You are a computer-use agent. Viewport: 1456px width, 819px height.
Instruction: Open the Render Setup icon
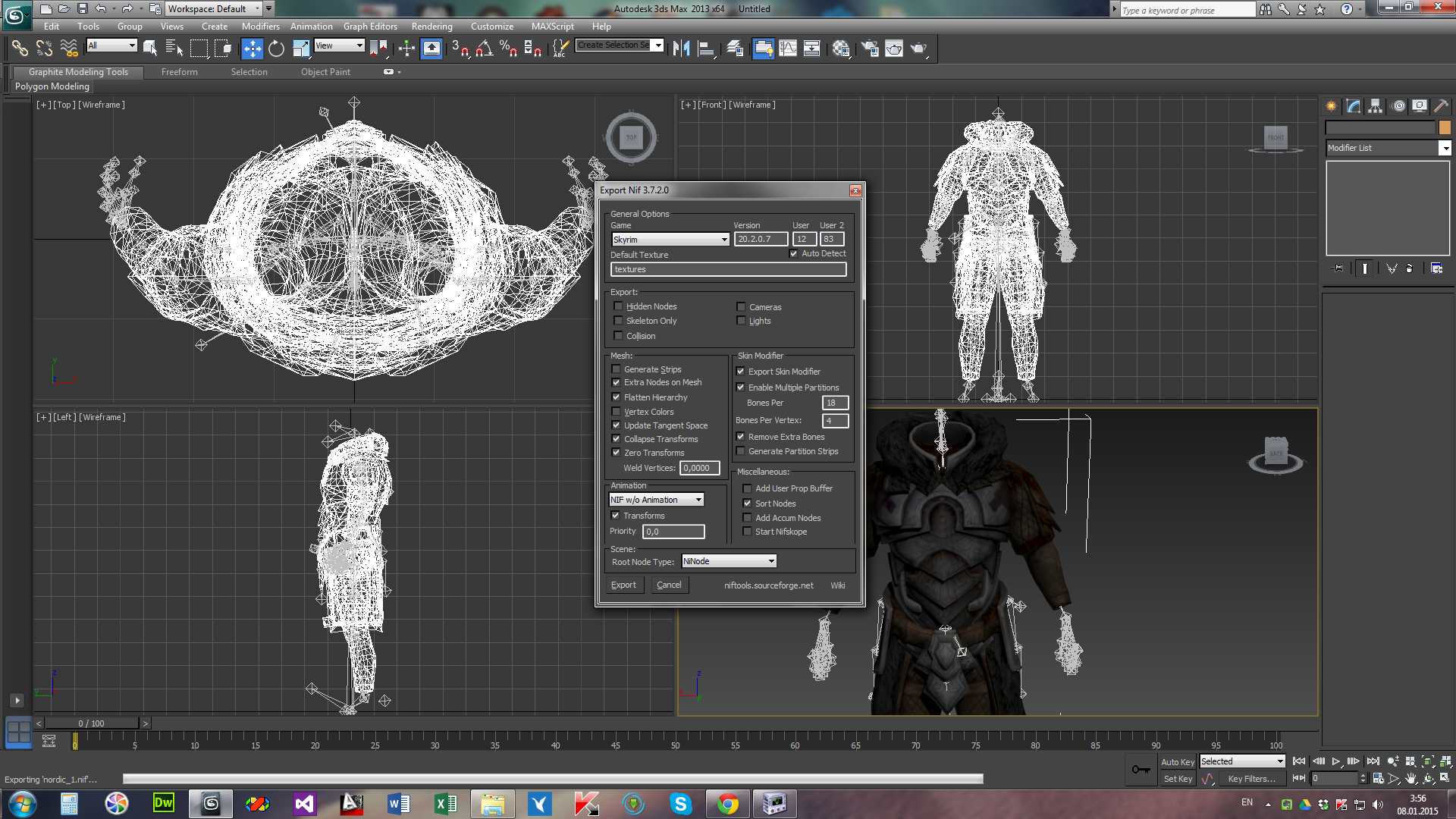[870, 49]
